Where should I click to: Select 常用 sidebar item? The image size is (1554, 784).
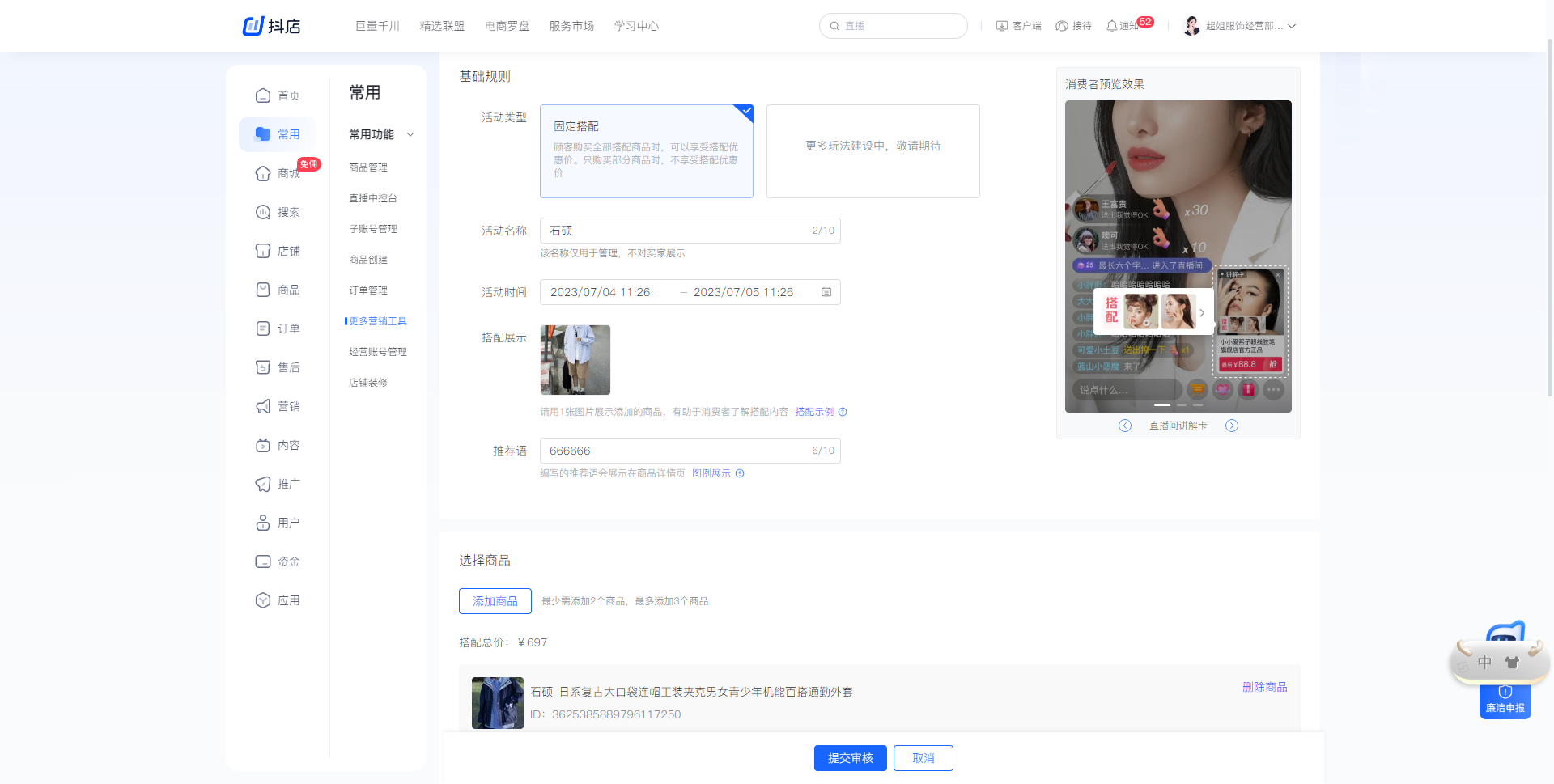278,134
